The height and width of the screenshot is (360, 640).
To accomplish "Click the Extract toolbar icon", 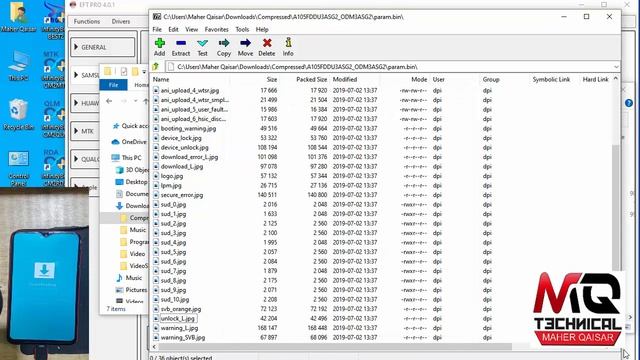I will [x=181, y=47].
